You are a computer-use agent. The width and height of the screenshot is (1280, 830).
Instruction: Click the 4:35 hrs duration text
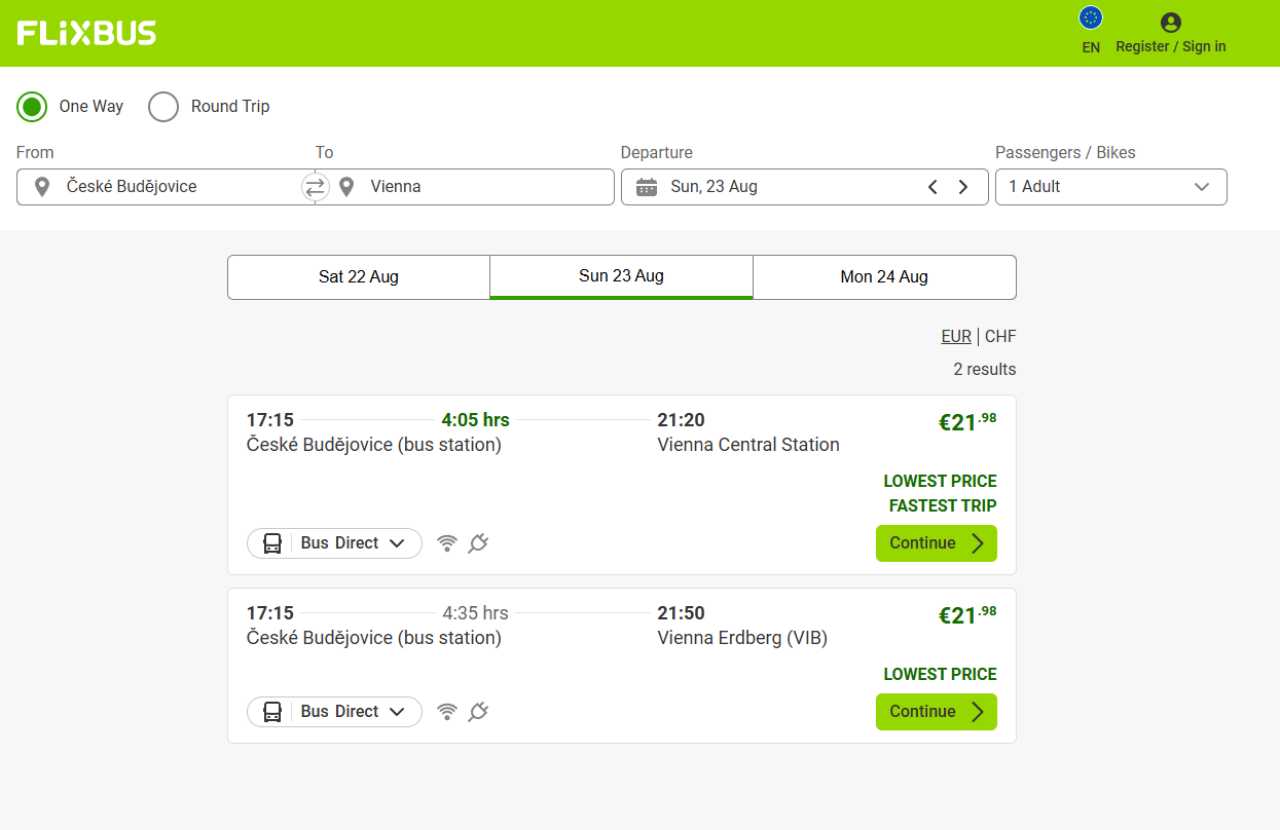(475, 613)
